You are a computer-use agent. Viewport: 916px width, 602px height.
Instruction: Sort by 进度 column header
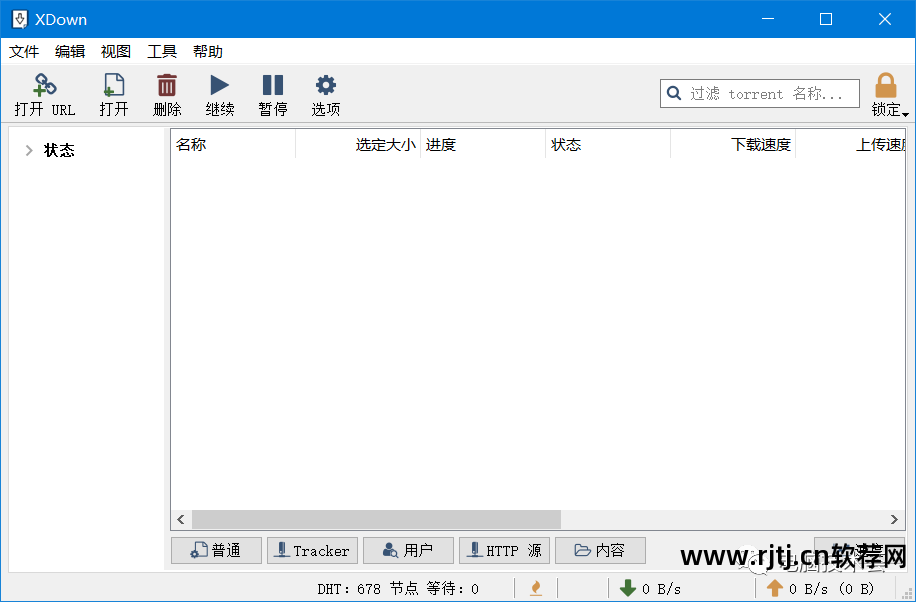(x=483, y=144)
